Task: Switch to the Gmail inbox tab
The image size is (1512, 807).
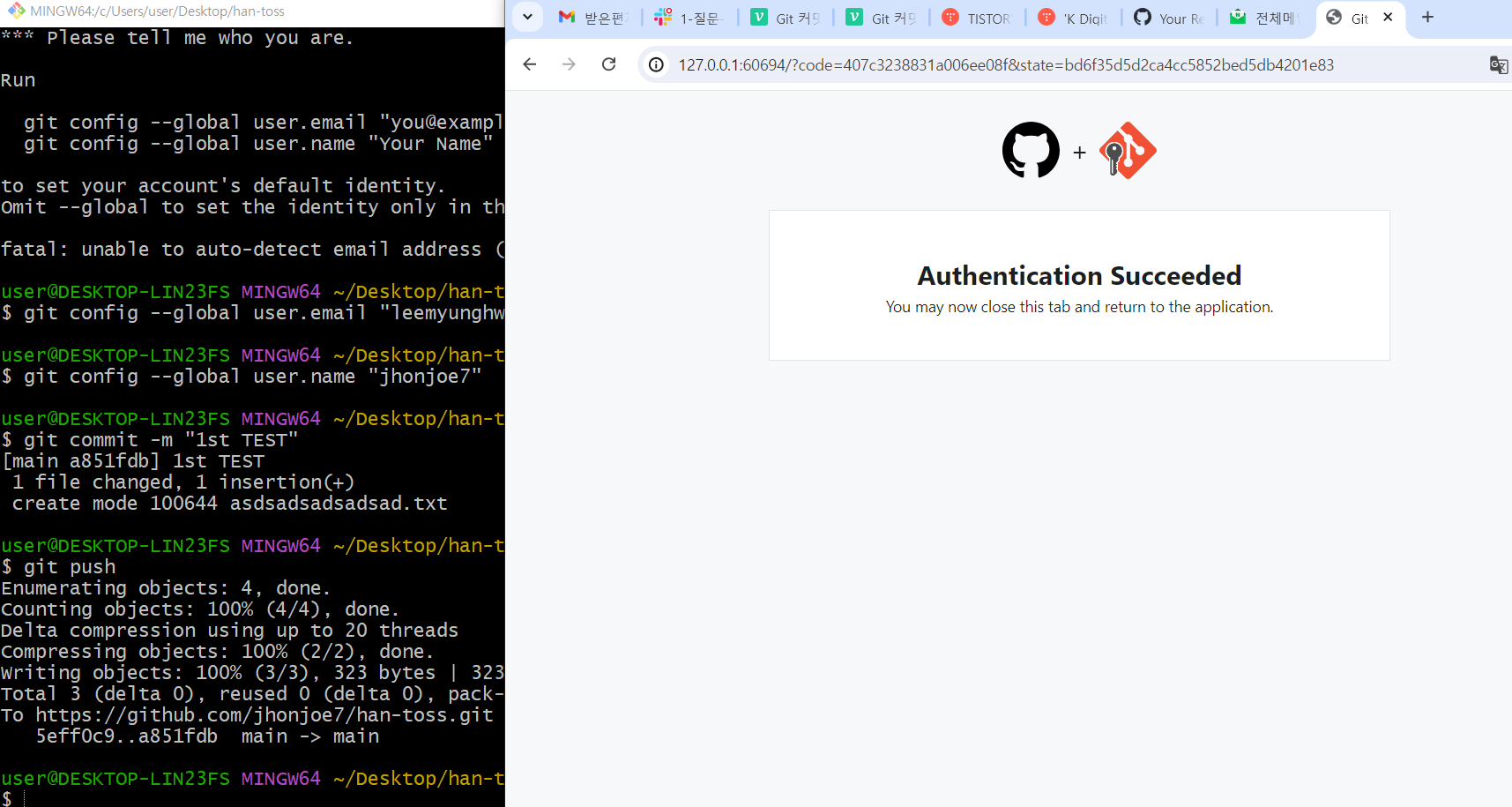Action: coord(594,18)
